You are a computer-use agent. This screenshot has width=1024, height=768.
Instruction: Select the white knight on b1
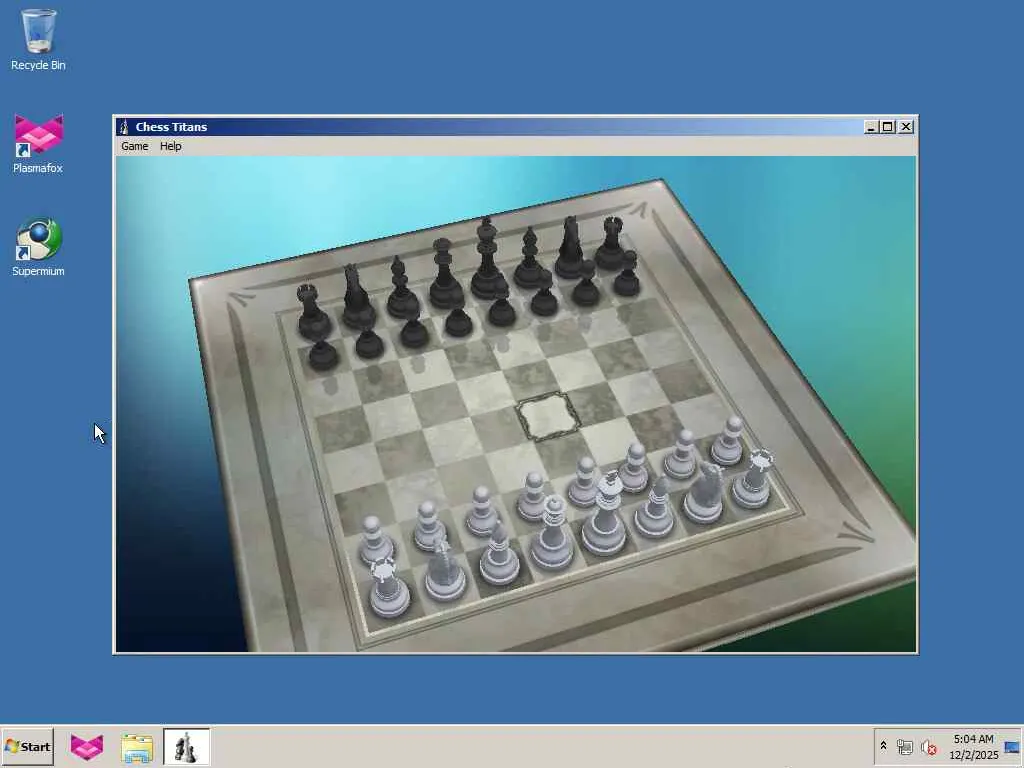[445, 571]
